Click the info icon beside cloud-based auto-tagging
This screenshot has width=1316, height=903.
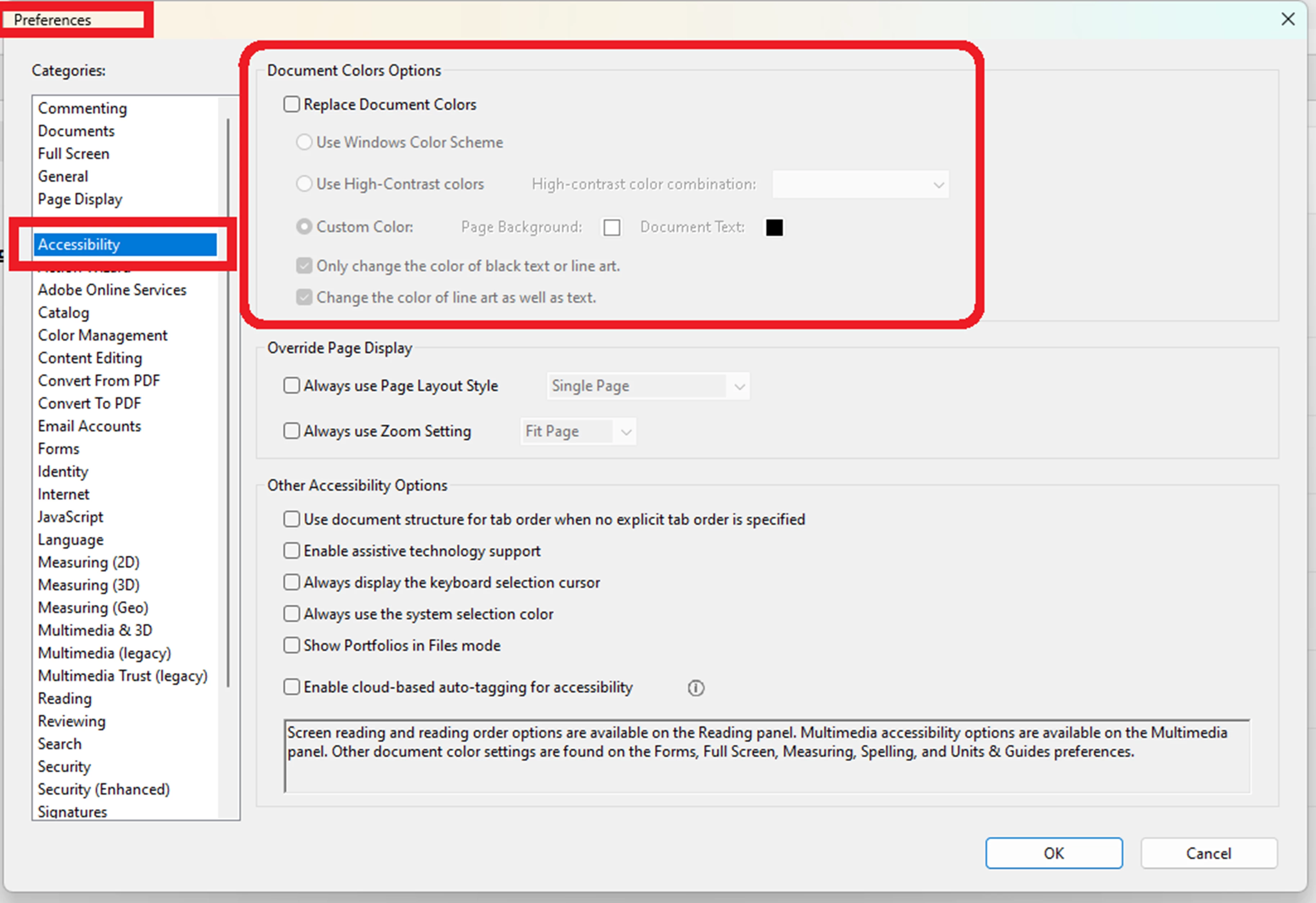[695, 688]
